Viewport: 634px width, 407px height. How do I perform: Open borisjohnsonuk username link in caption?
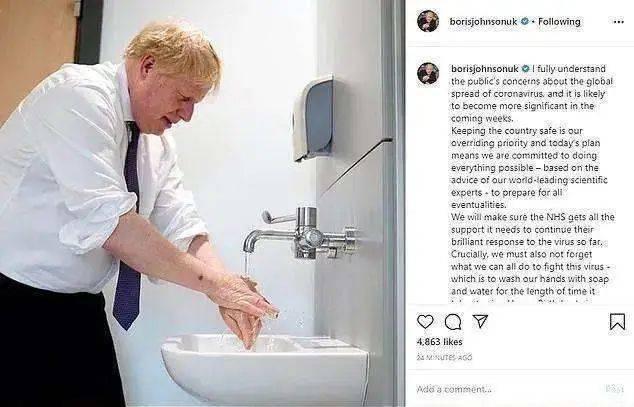[x=484, y=69]
